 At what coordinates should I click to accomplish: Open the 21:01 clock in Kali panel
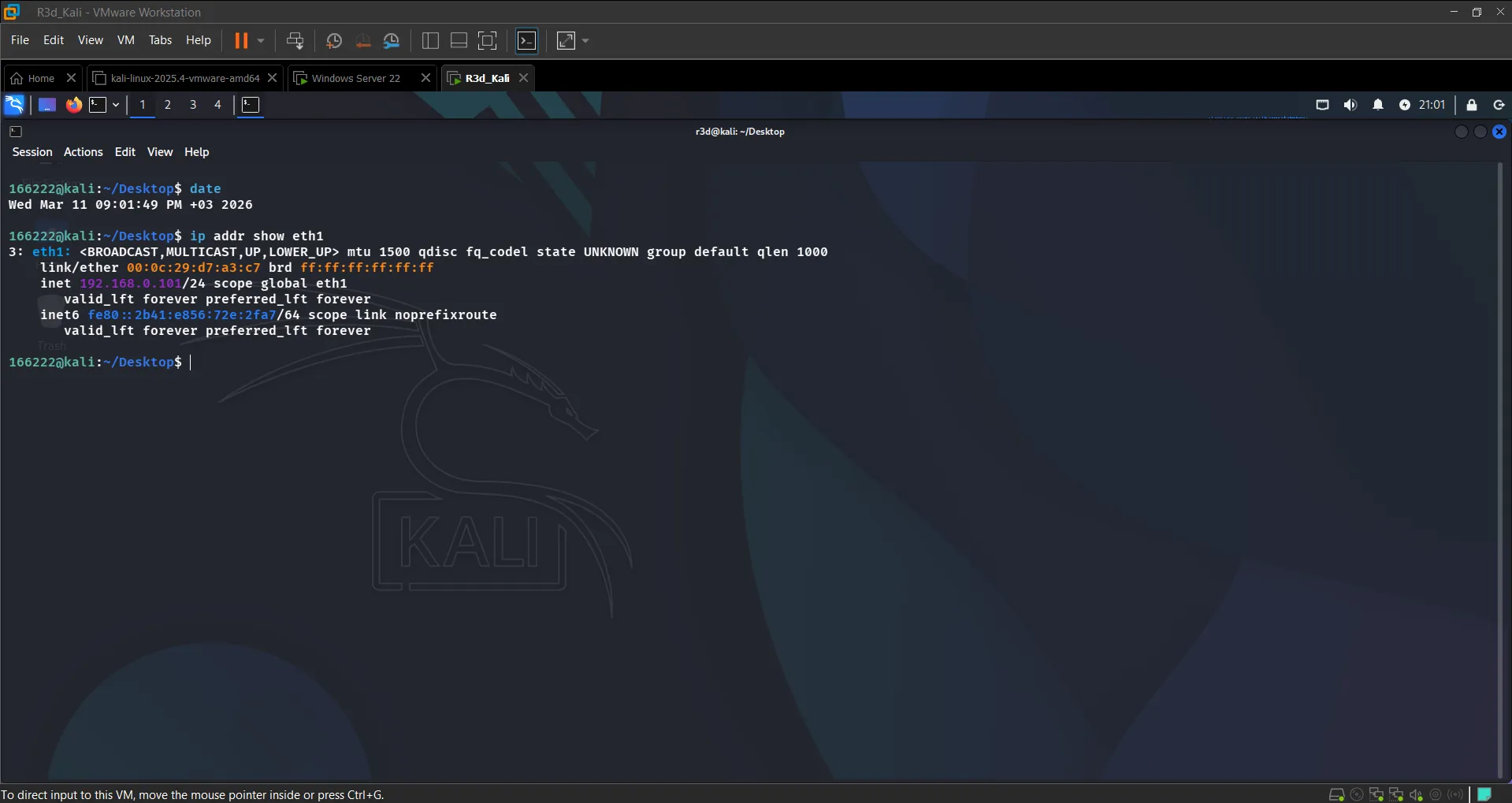[1432, 105]
